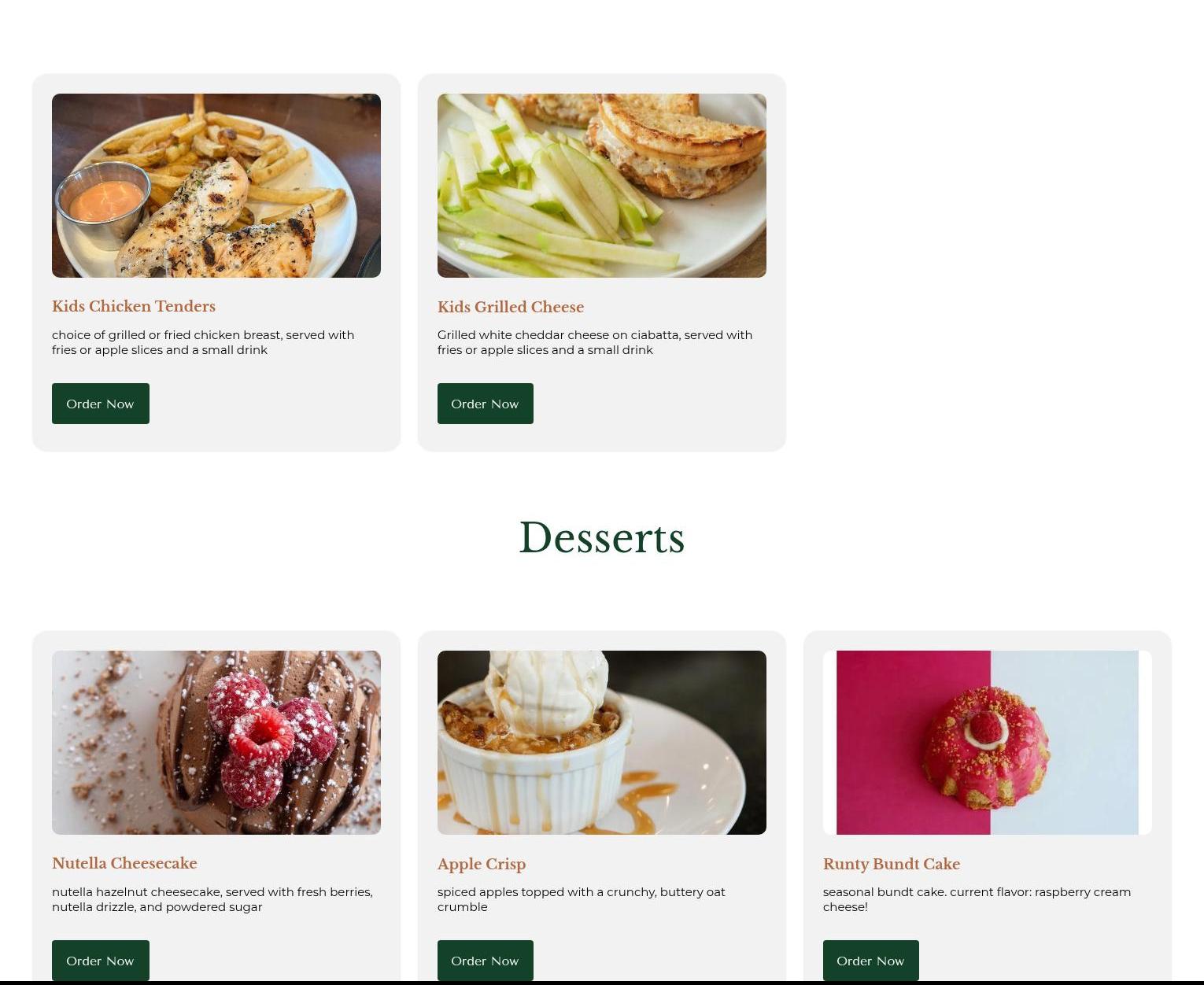The width and height of the screenshot is (1204, 985).
Task: Open the grilled cheese with apple slices photo
Action: tap(602, 186)
